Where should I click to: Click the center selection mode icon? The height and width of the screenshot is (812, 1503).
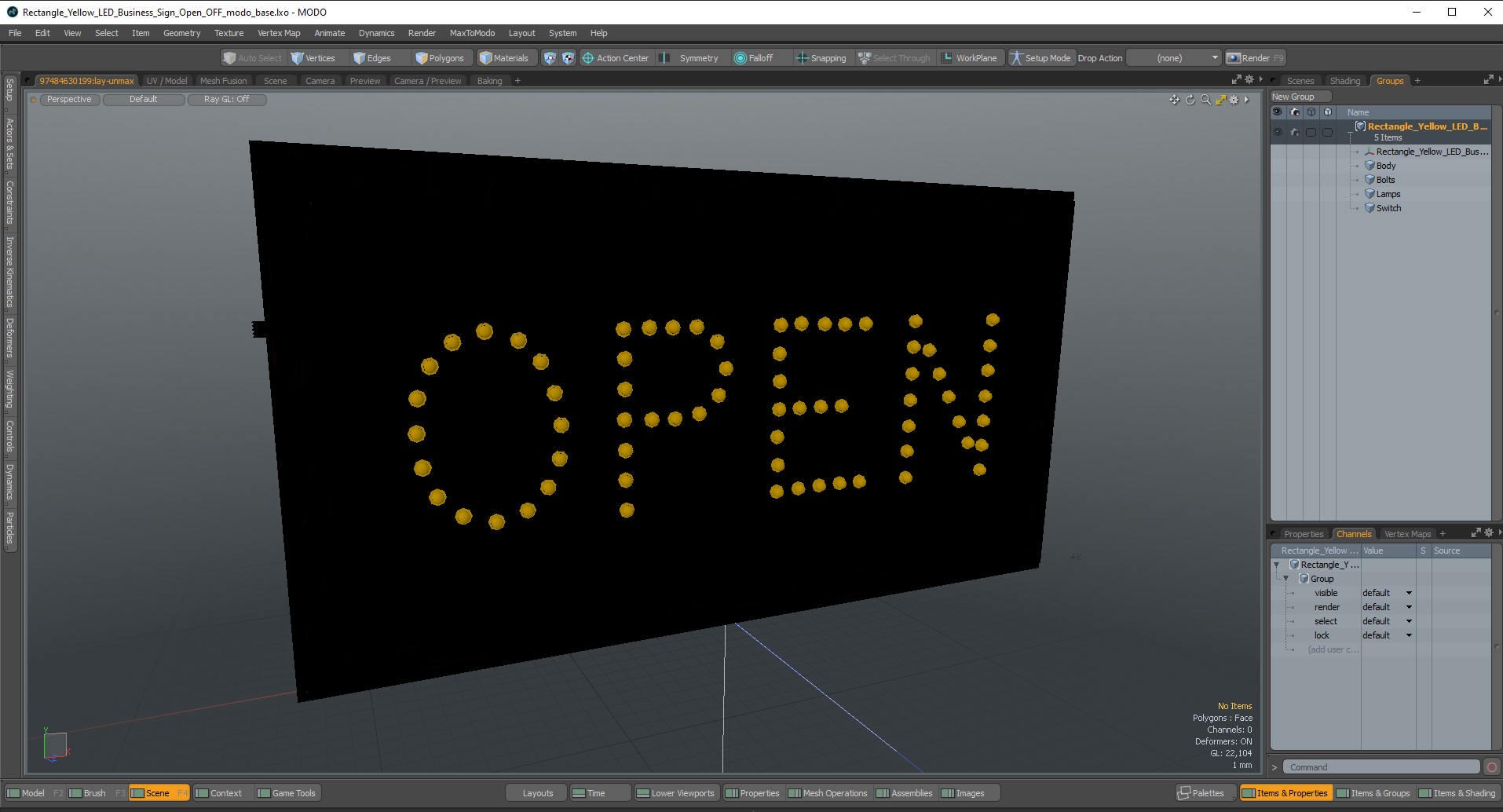[x=568, y=58]
